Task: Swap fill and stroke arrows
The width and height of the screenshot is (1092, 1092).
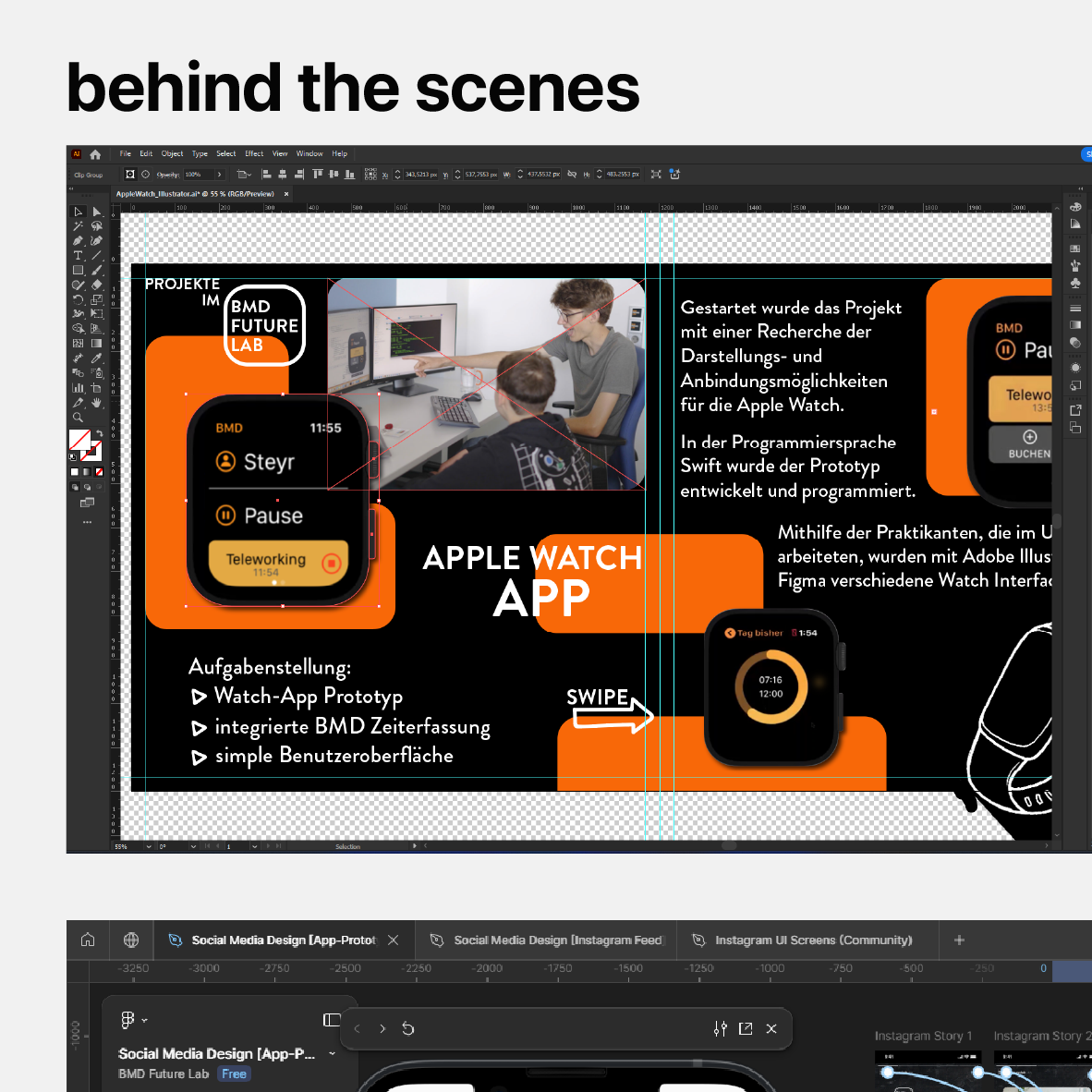Action: pos(99,434)
